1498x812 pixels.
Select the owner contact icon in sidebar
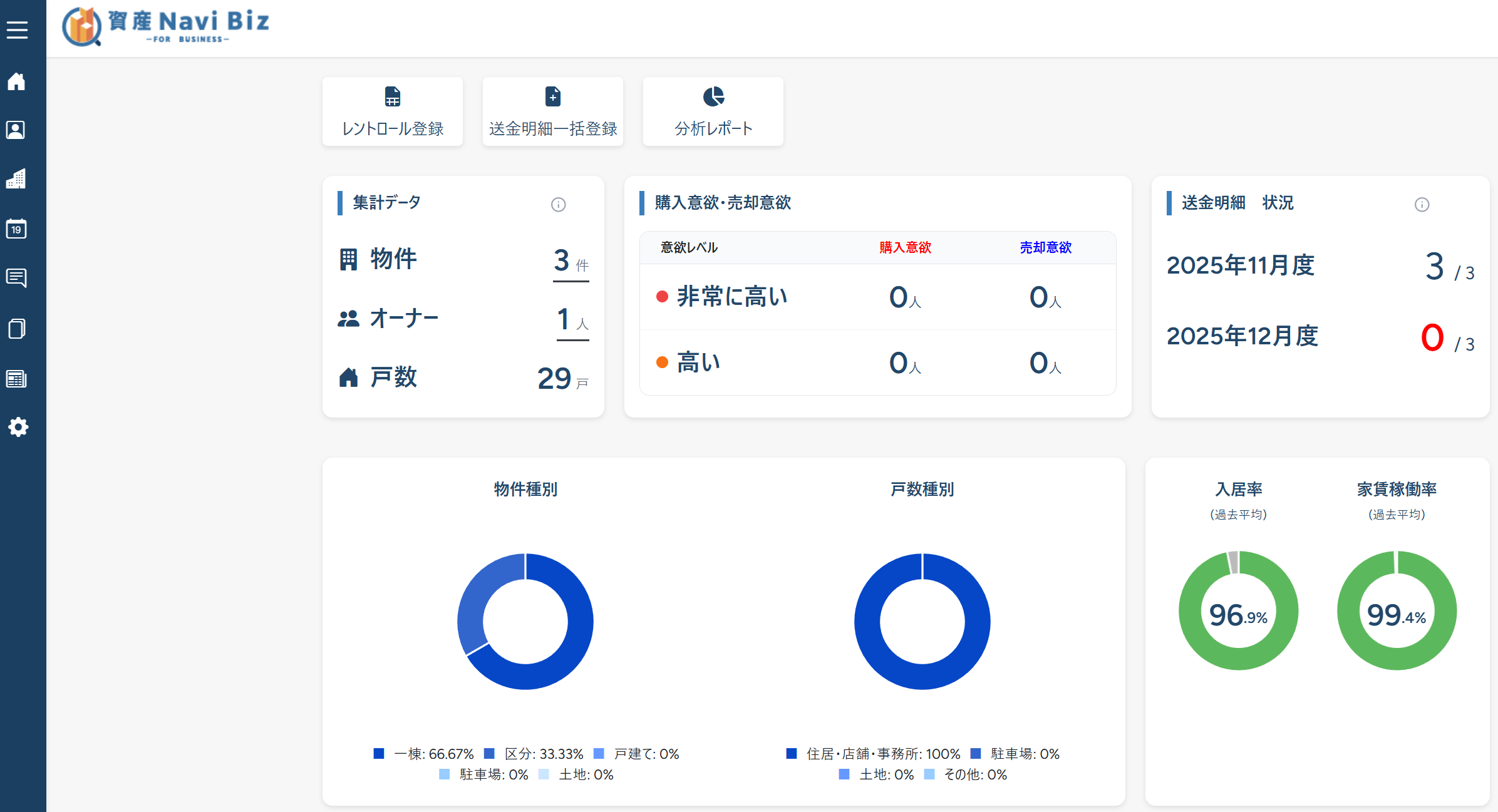[16, 130]
